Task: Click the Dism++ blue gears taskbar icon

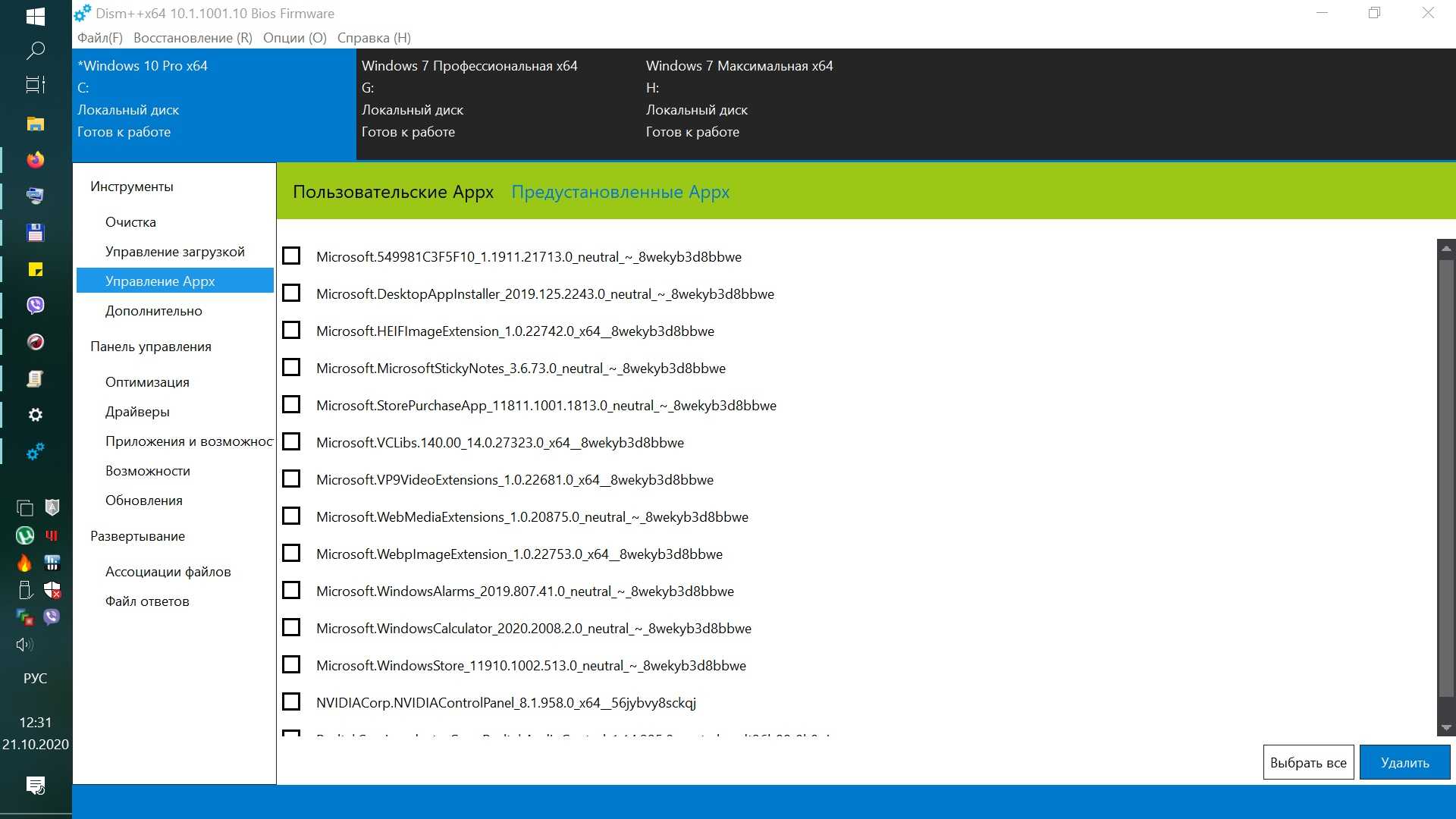Action: pos(35,452)
